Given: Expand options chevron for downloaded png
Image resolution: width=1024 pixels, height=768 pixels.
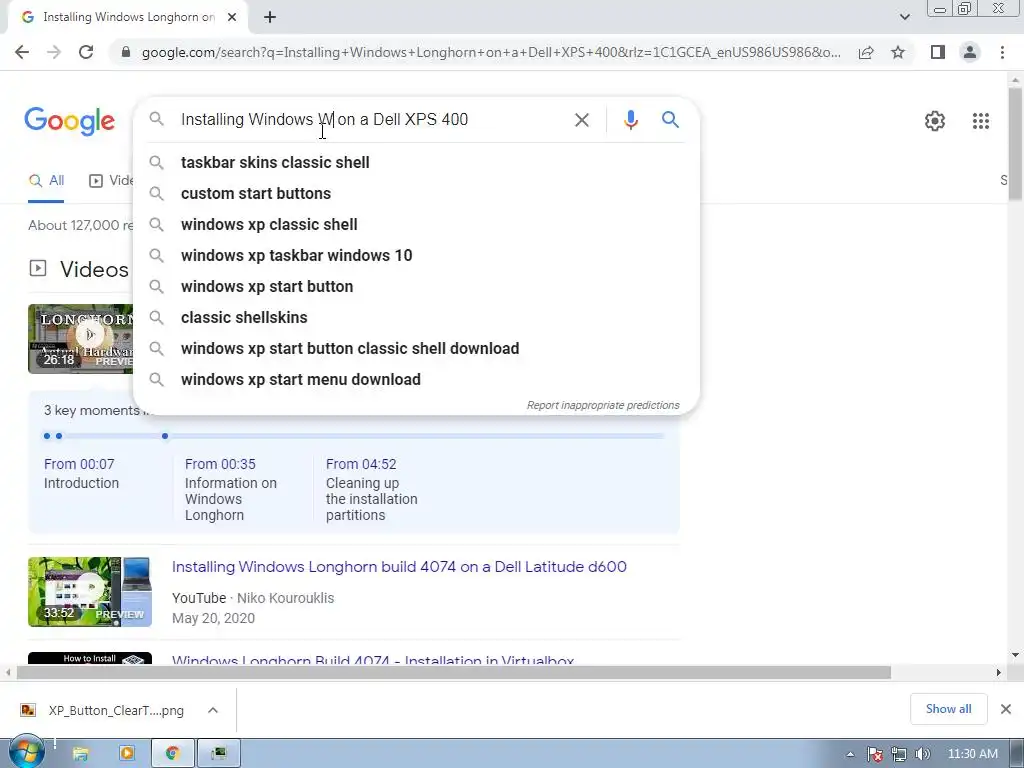Looking at the screenshot, I should (213, 710).
